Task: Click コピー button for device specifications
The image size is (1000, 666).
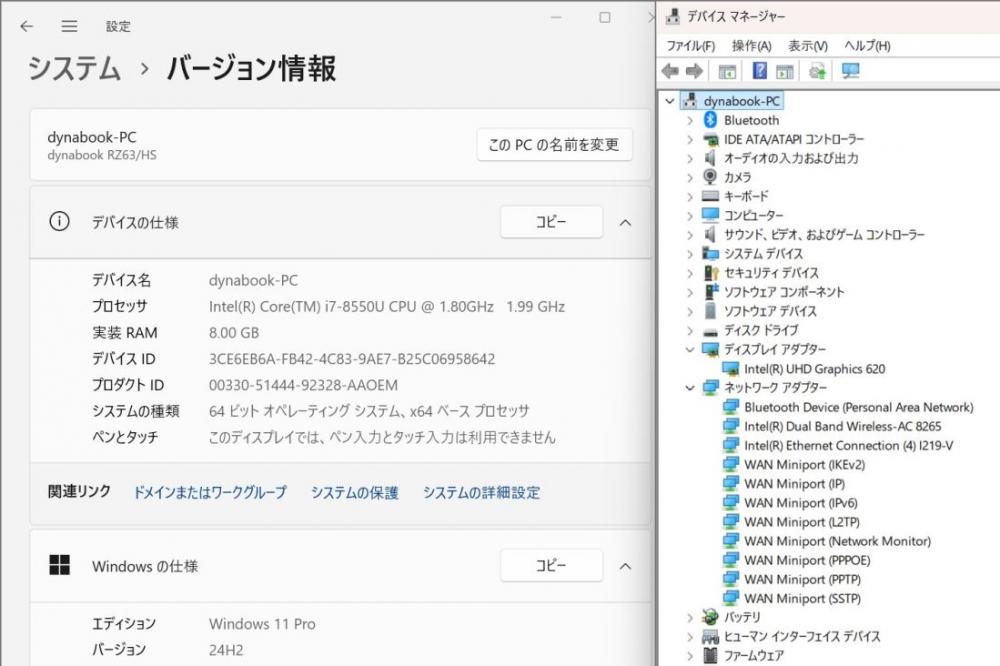Action: [551, 222]
